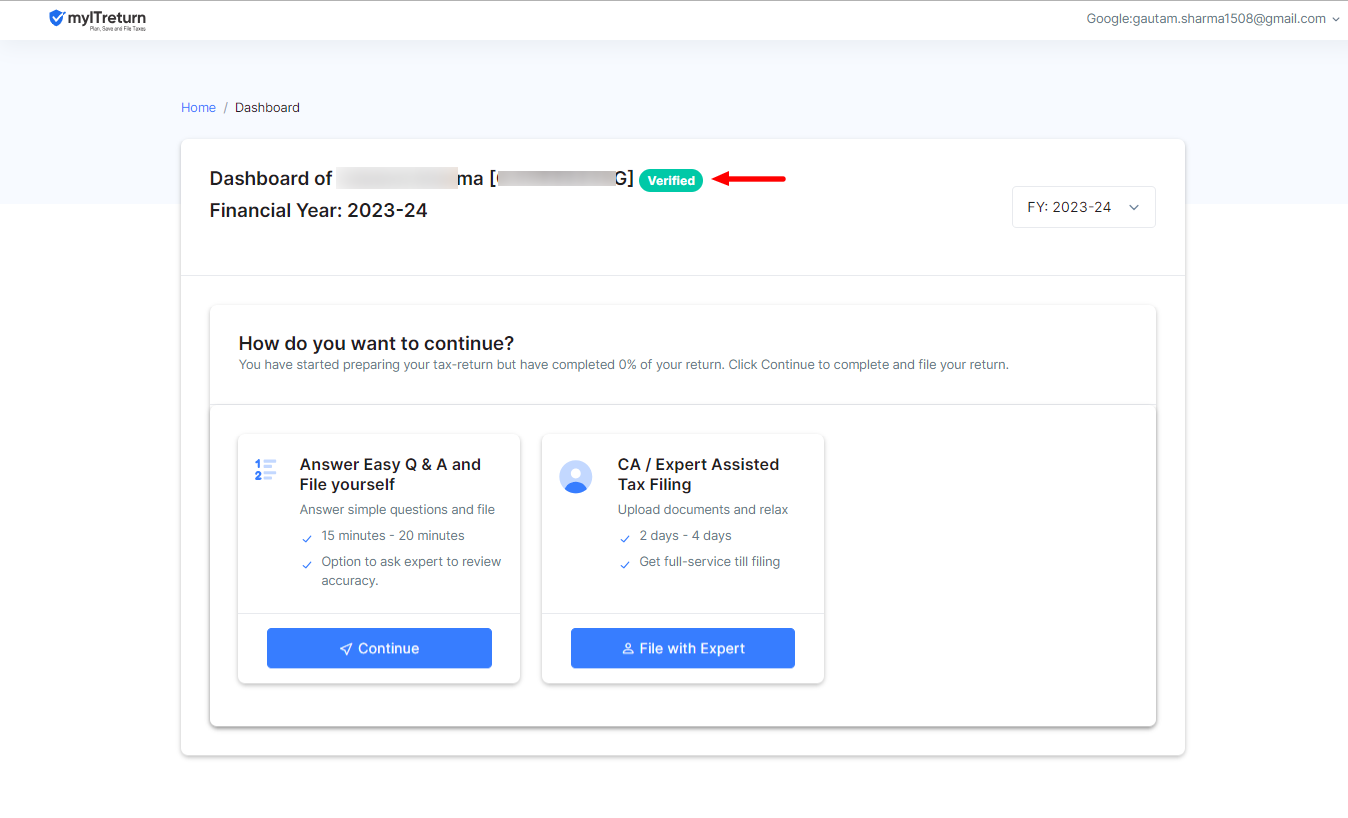Go to the Home breadcrumb link
Image resolution: width=1348 pixels, height=818 pixels.
click(198, 107)
